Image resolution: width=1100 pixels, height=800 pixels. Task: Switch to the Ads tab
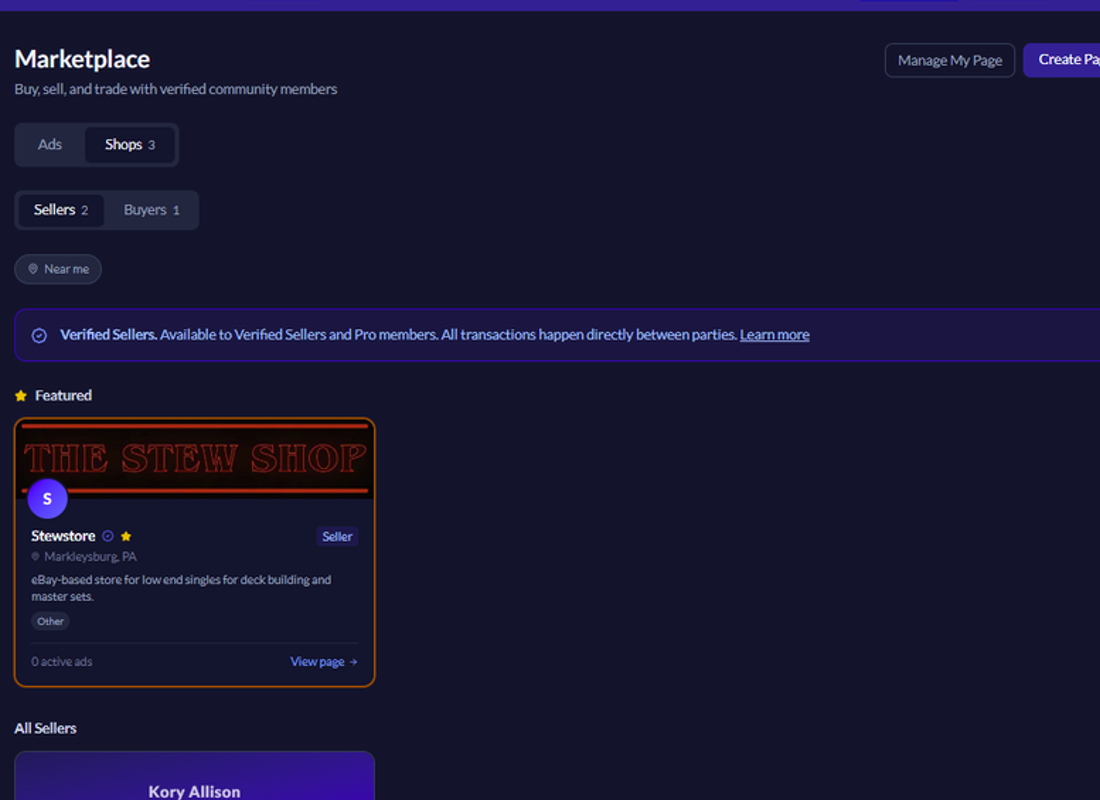pyautogui.click(x=50, y=145)
